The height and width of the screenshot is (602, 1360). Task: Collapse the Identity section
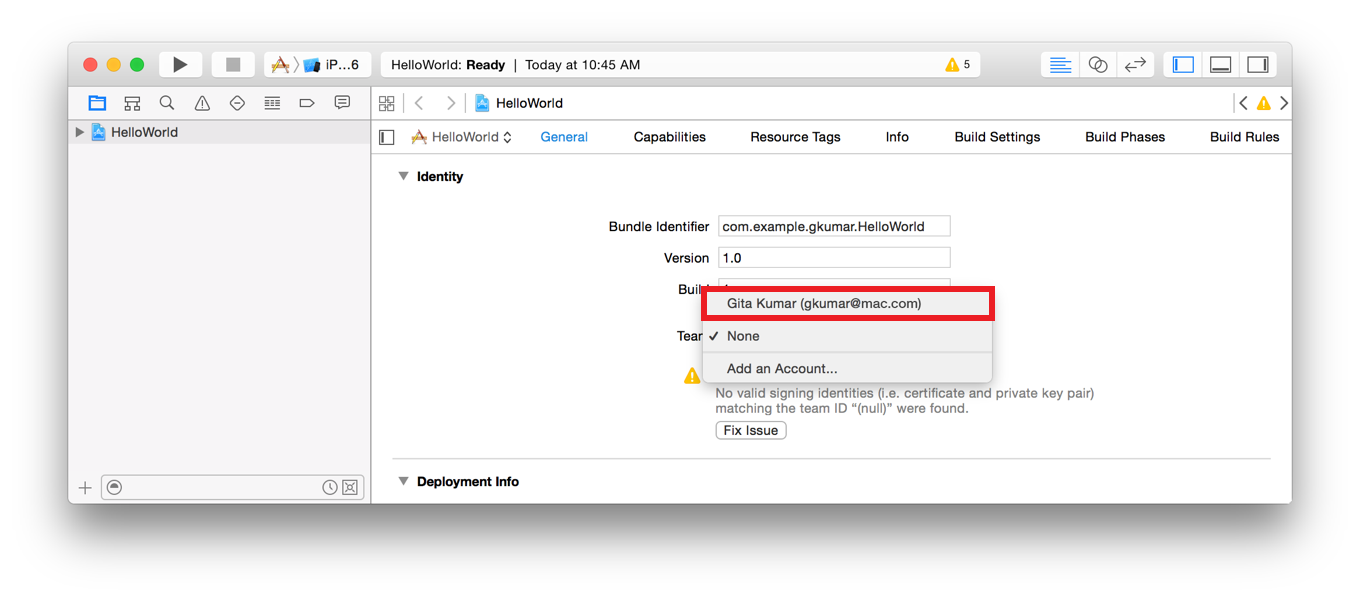tap(403, 176)
